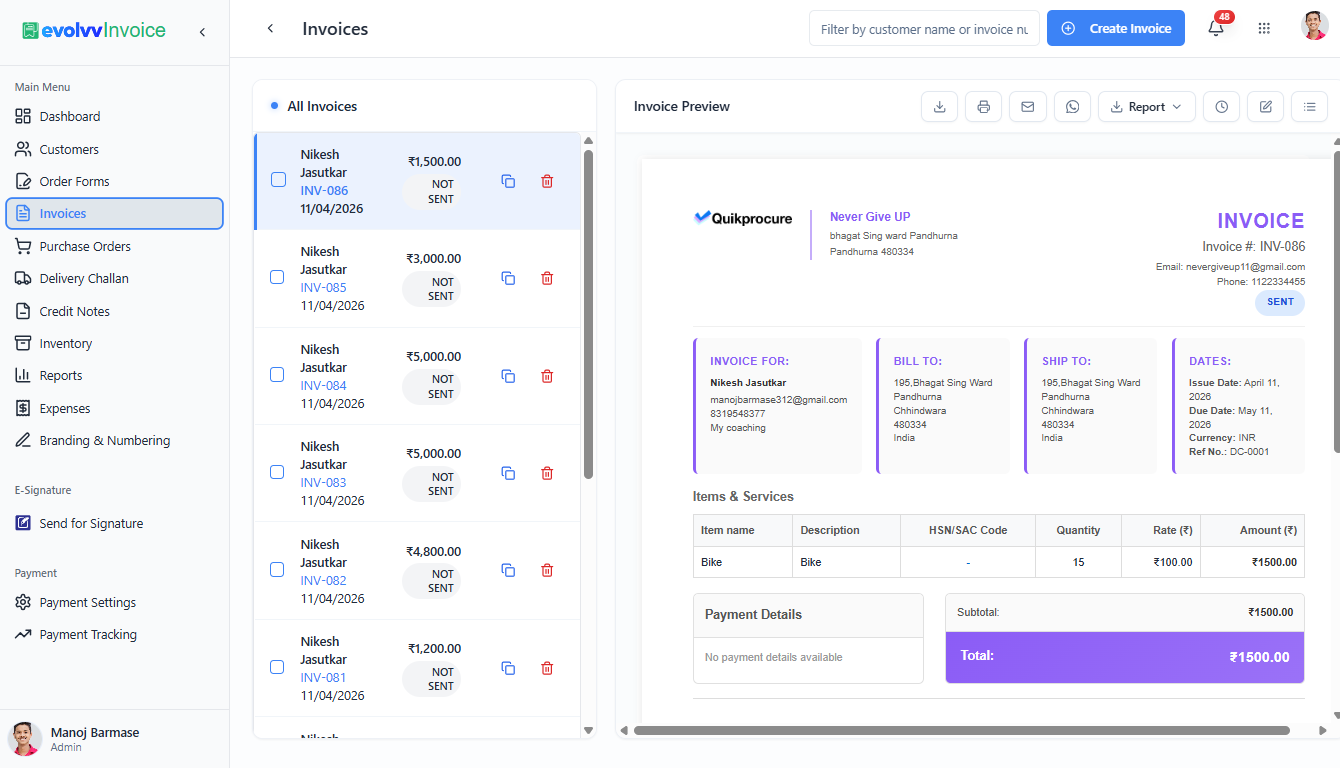Open Delivery Challan menu item

pos(114,278)
